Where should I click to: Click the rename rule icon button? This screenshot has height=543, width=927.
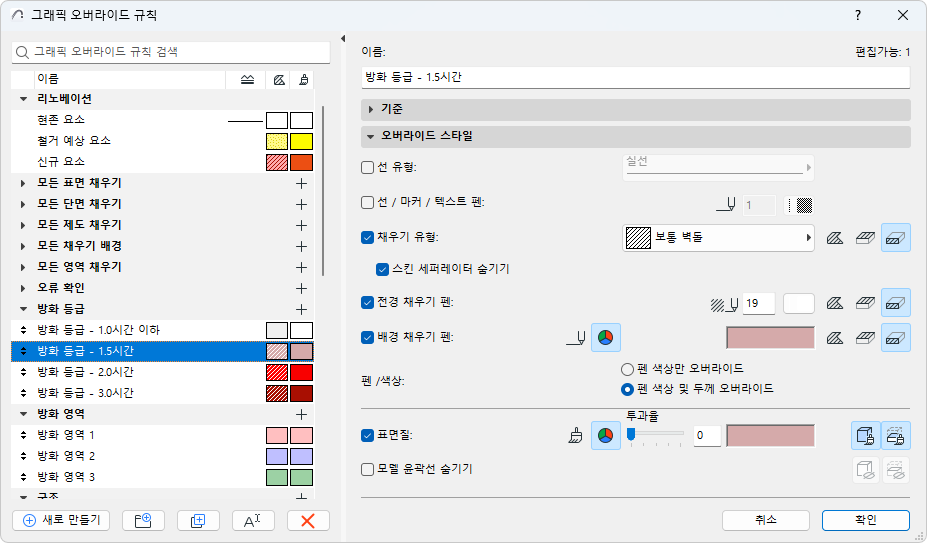click(x=252, y=521)
